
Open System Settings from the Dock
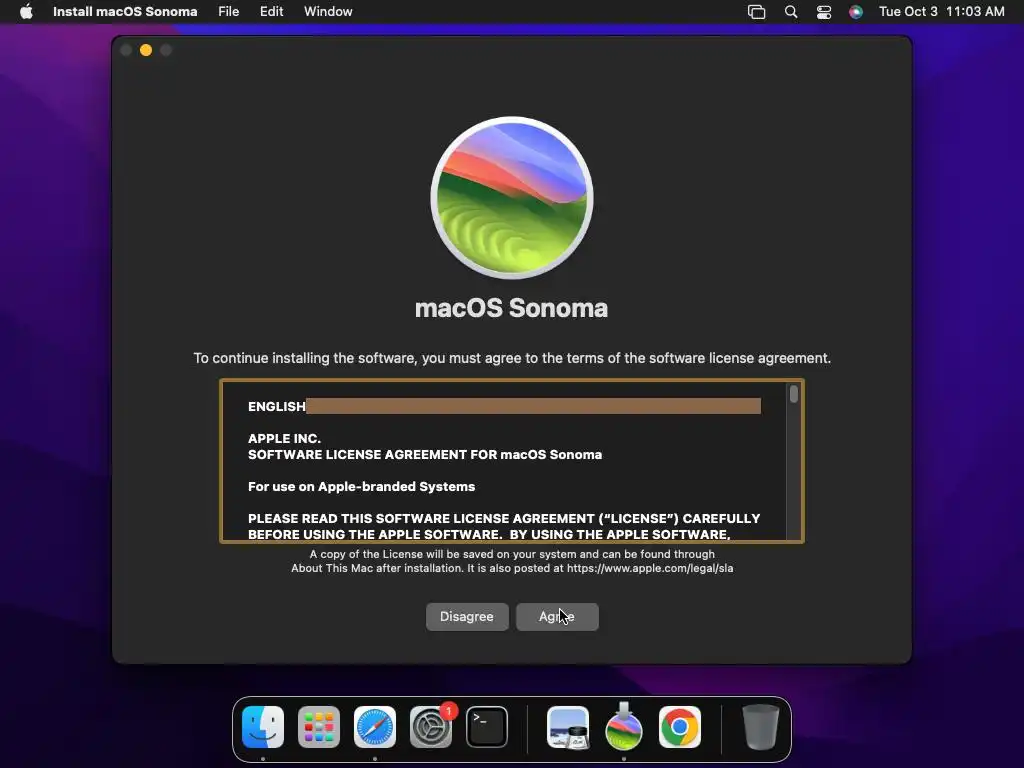(x=431, y=727)
